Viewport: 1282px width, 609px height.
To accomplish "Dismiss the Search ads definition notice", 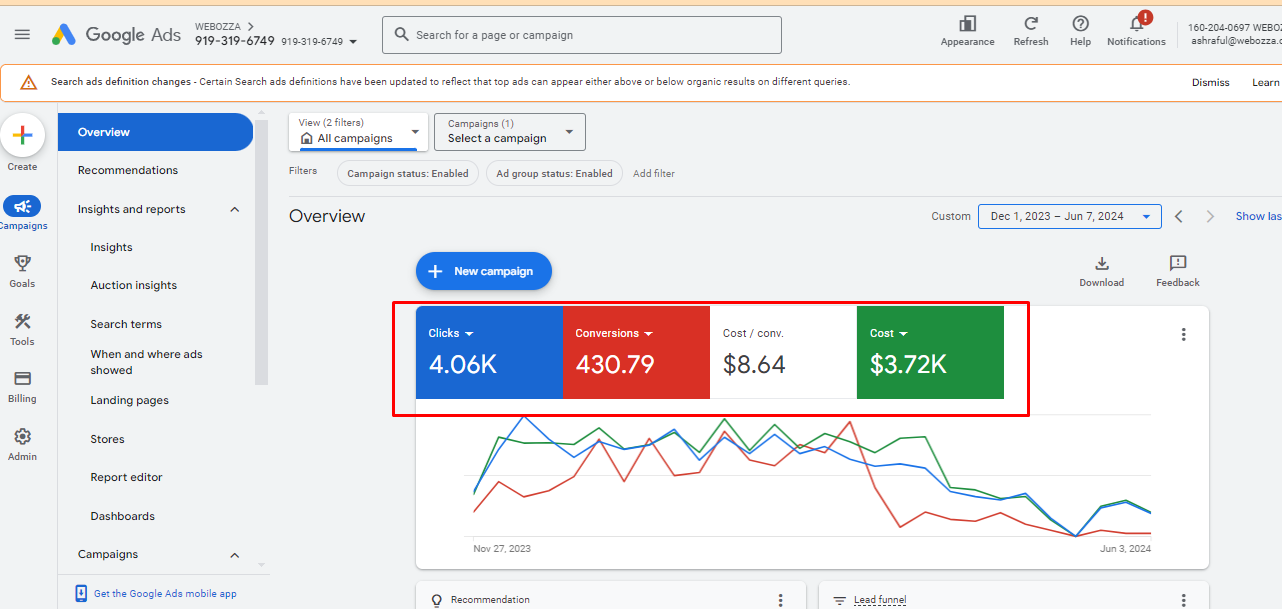I will coord(1210,82).
